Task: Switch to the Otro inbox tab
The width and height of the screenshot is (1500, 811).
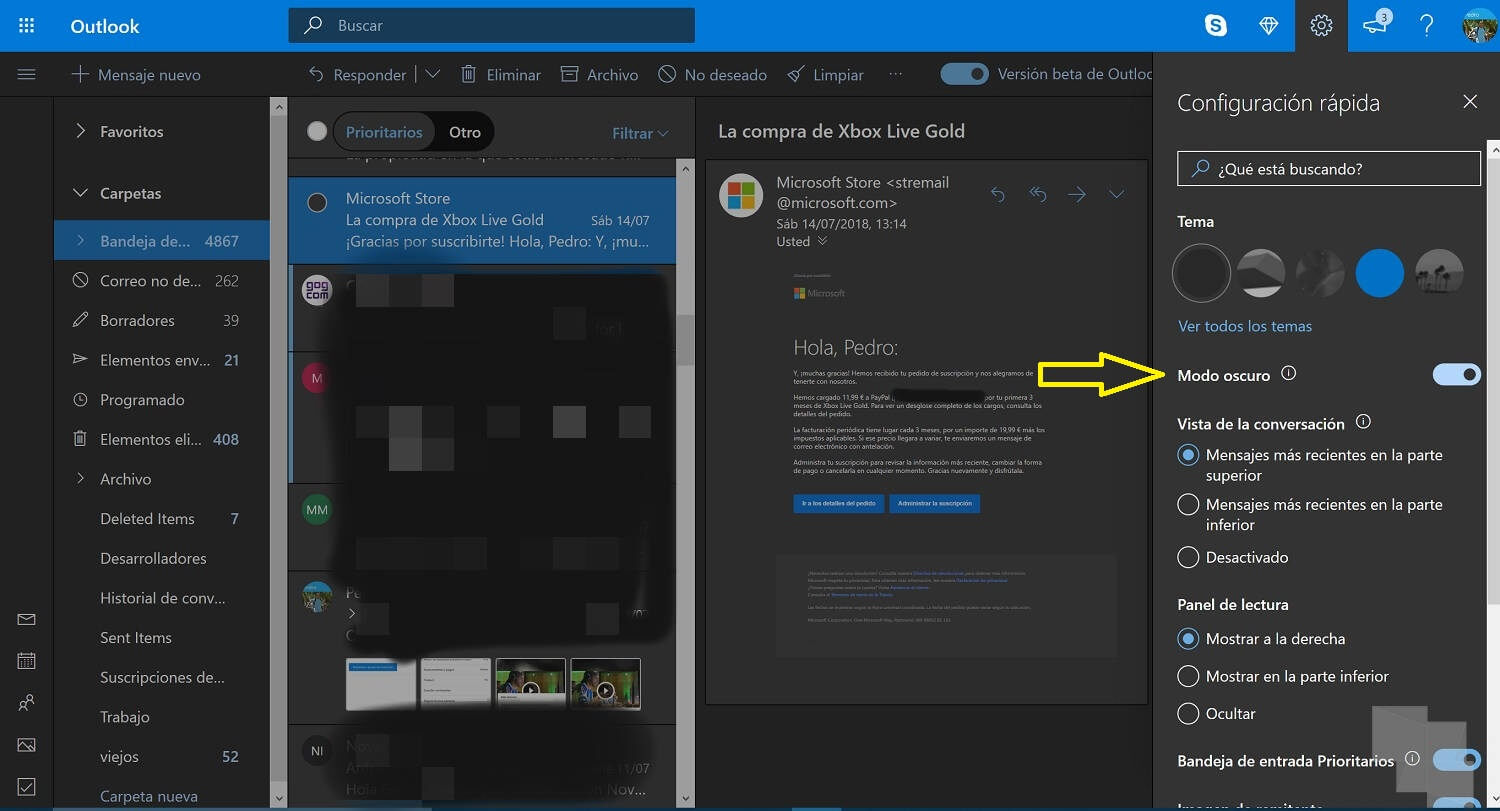Action: [x=465, y=132]
